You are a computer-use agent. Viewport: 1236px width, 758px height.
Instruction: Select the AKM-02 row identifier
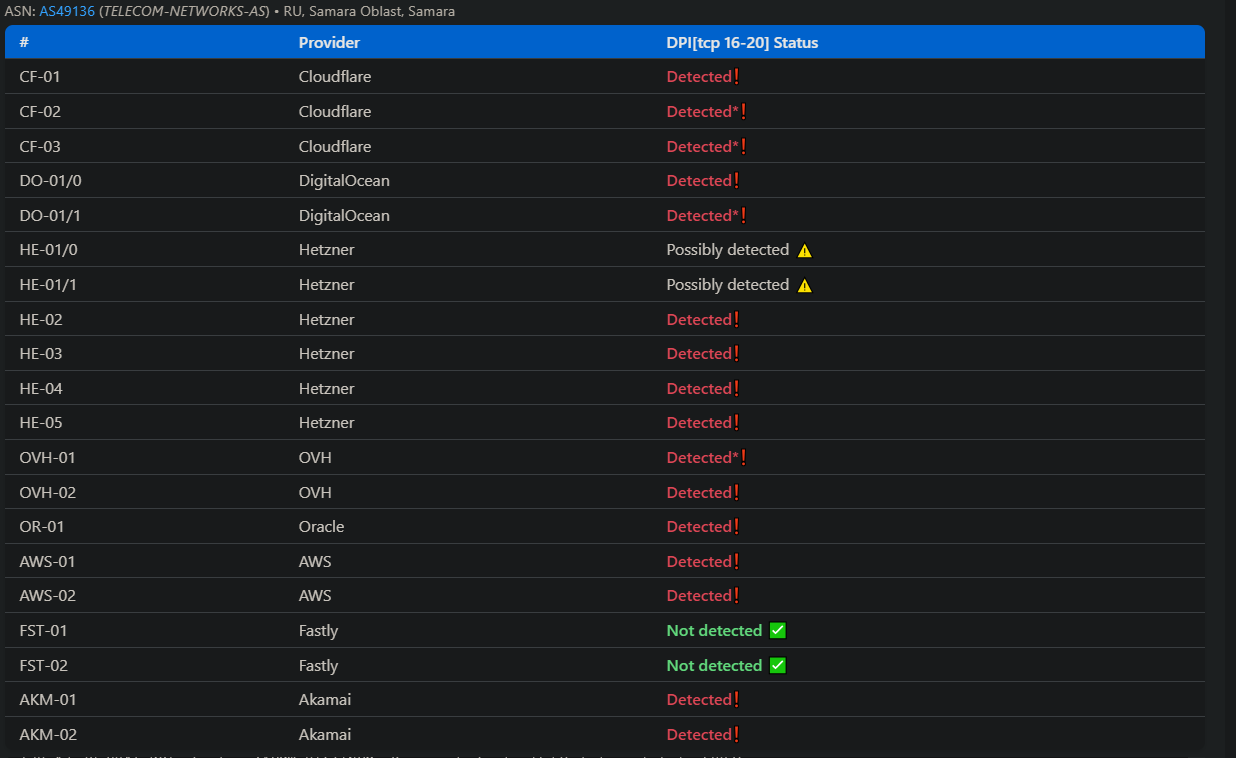48,735
